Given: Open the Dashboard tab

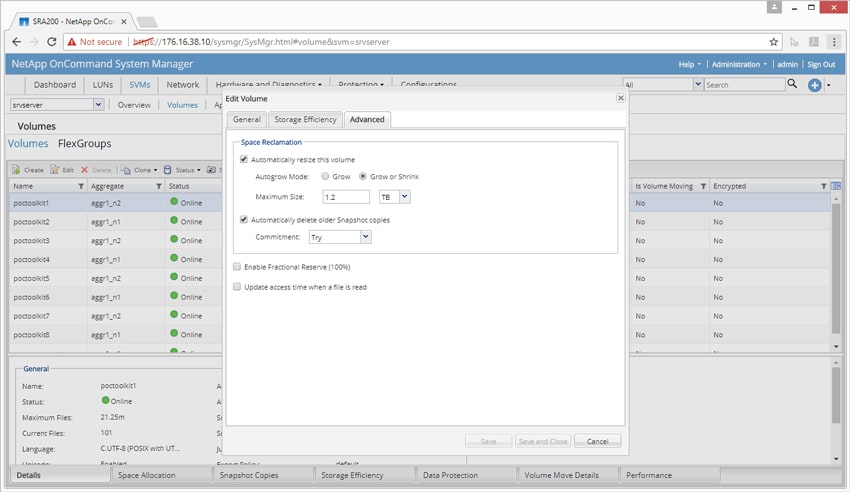Looking at the screenshot, I should (x=55, y=85).
